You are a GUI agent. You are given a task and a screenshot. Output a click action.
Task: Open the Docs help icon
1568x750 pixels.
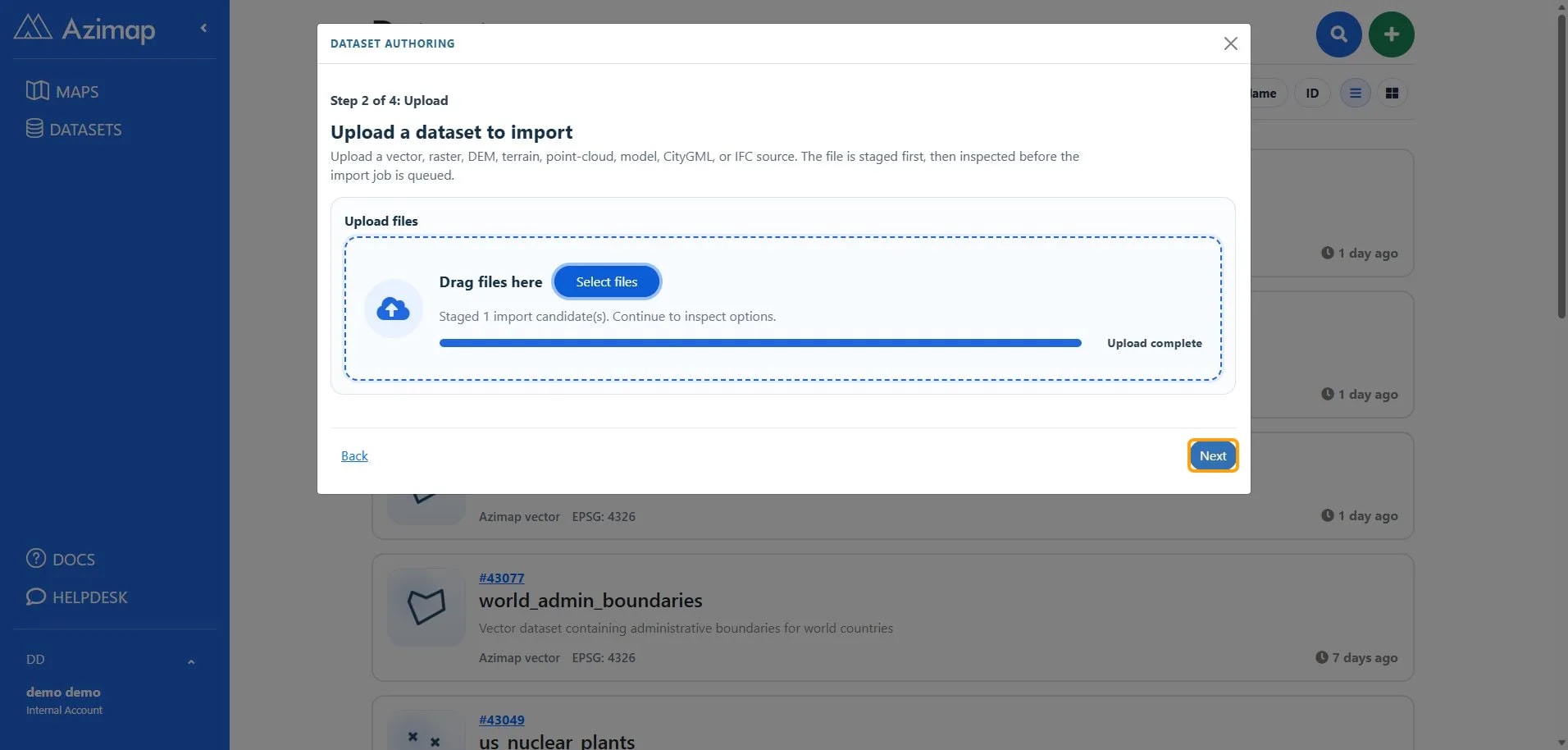36,559
